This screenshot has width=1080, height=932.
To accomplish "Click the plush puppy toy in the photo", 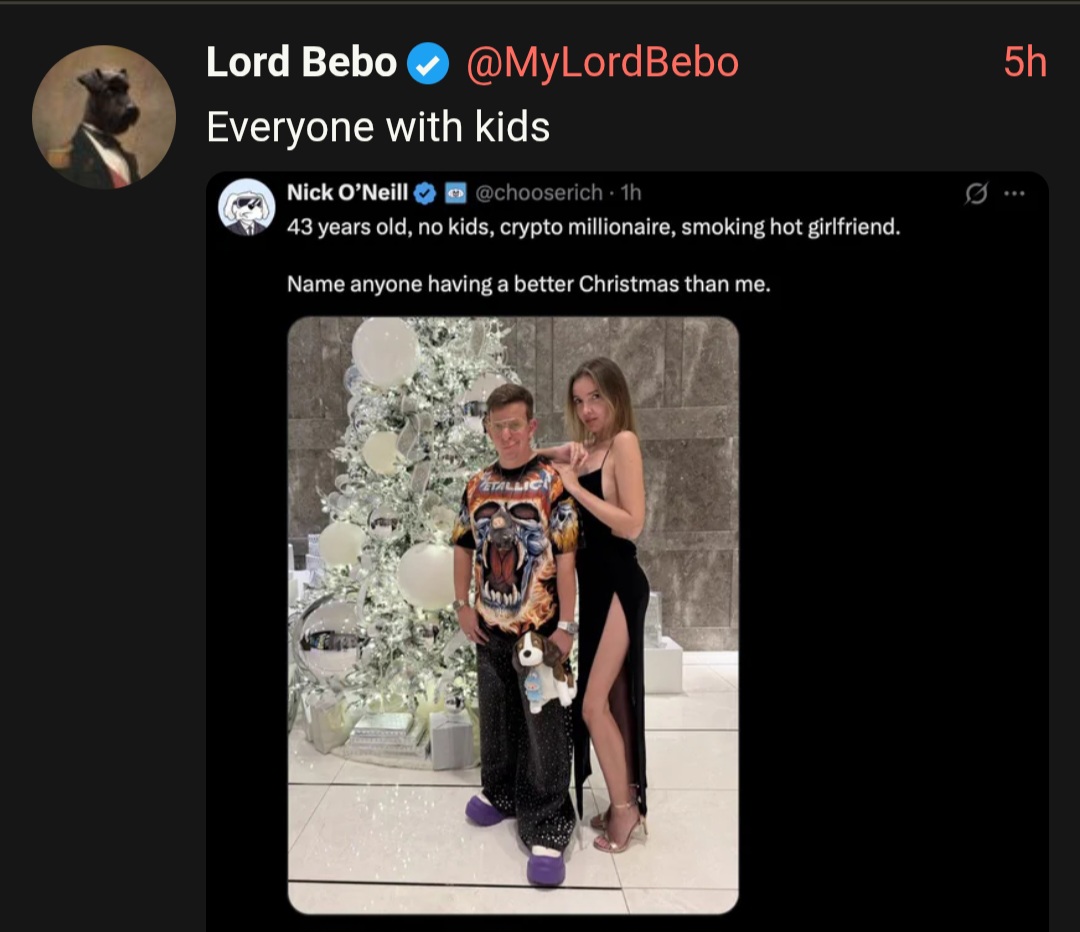I will [543, 668].
